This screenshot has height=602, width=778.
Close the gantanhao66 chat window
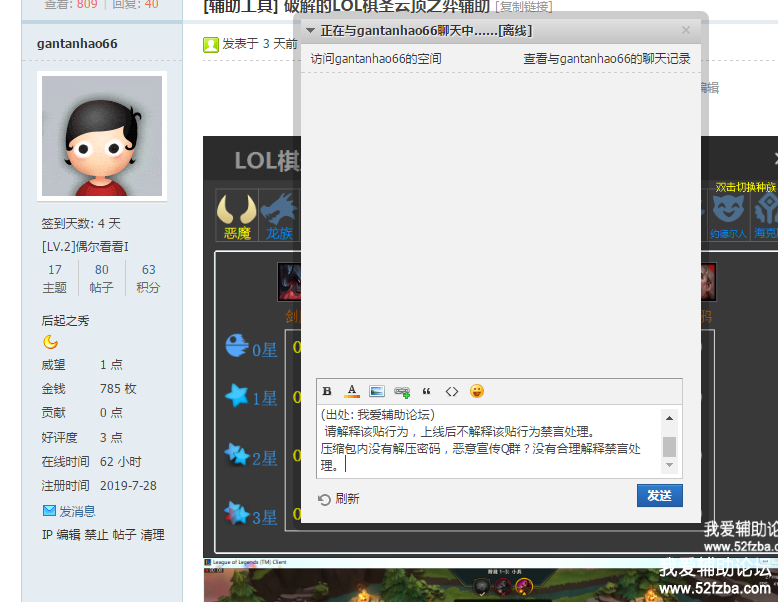click(686, 30)
